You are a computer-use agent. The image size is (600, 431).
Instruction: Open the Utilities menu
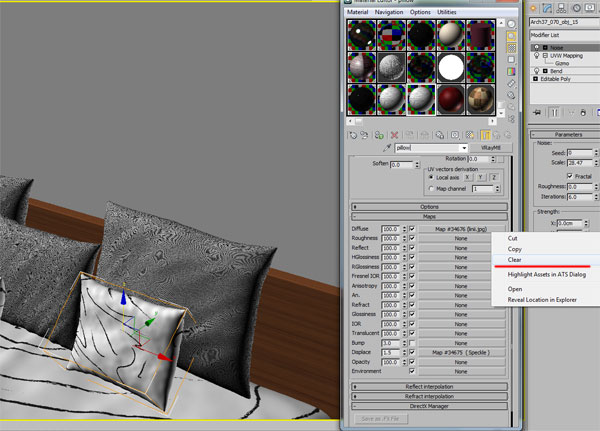tap(447, 12)
